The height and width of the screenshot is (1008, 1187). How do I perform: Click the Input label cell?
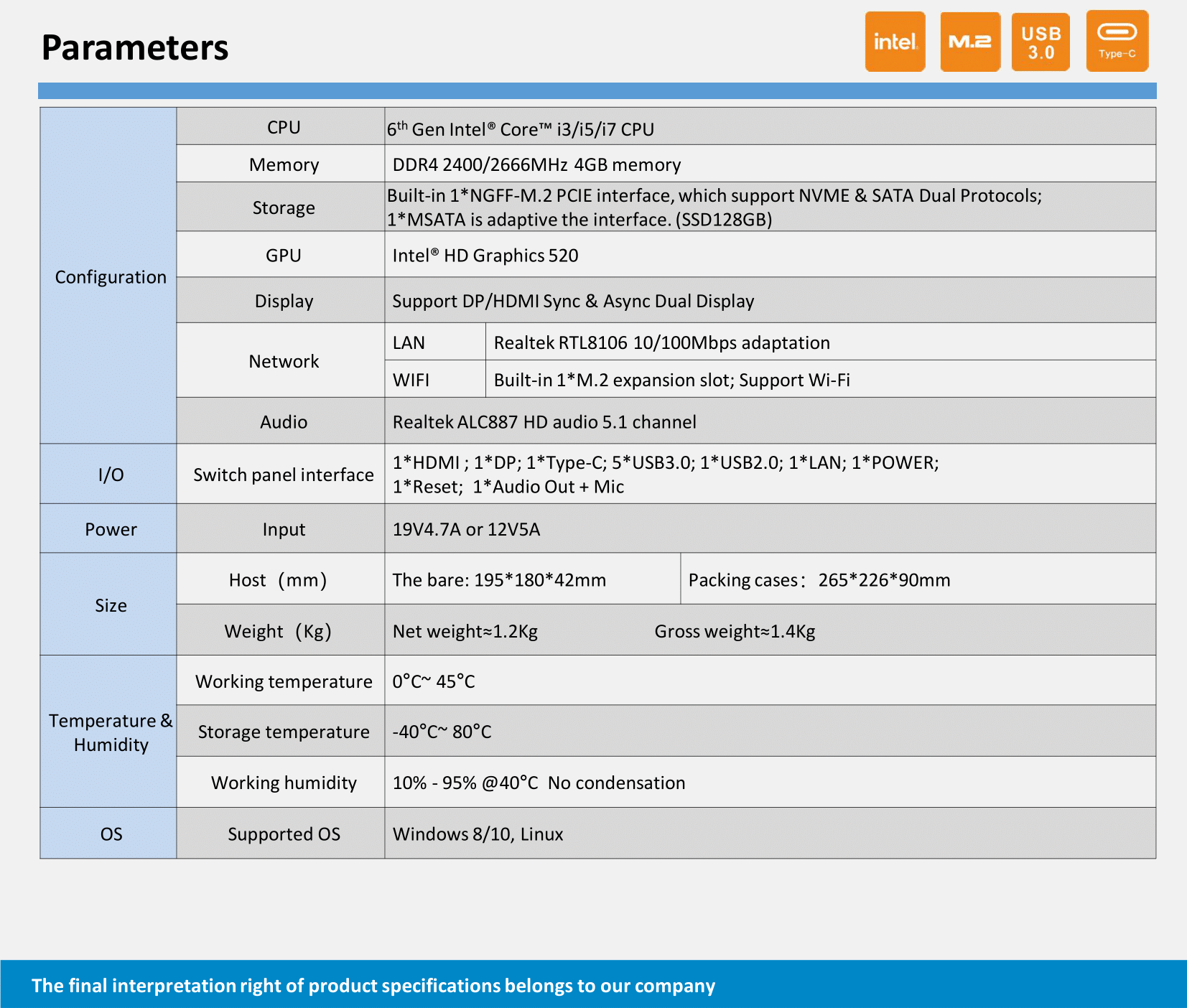pos(281,528)
